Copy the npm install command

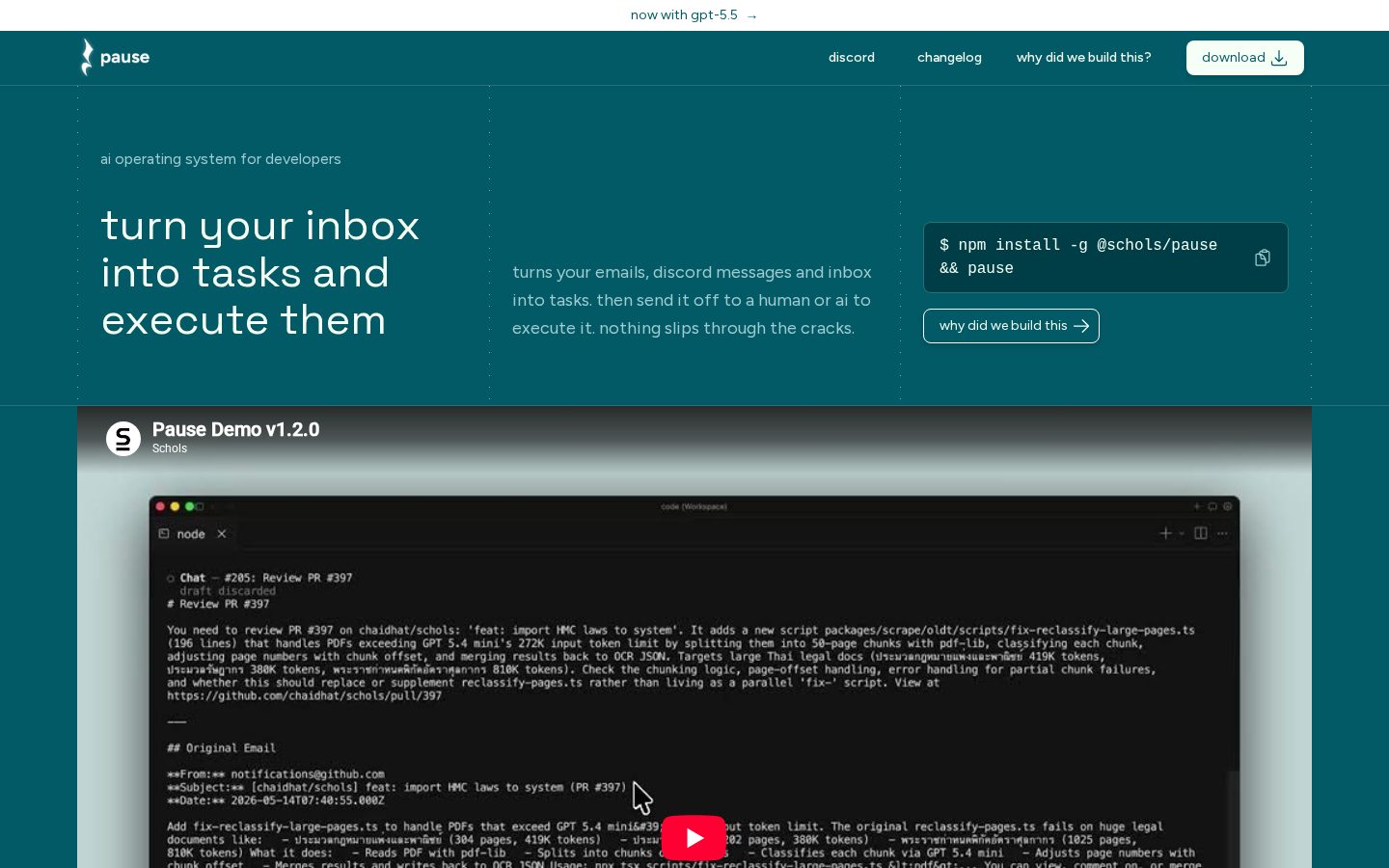tap(1262, 258)
